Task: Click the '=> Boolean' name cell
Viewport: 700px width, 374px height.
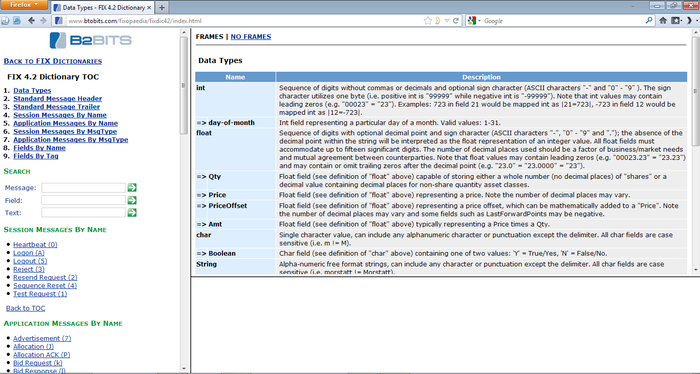Action: click(x=235, y=253)
